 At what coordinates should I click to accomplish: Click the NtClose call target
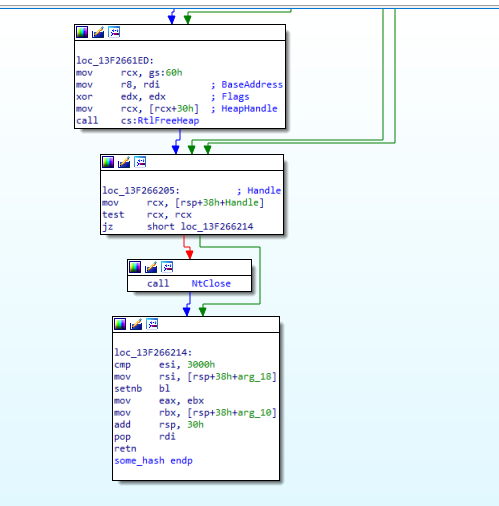211,284
